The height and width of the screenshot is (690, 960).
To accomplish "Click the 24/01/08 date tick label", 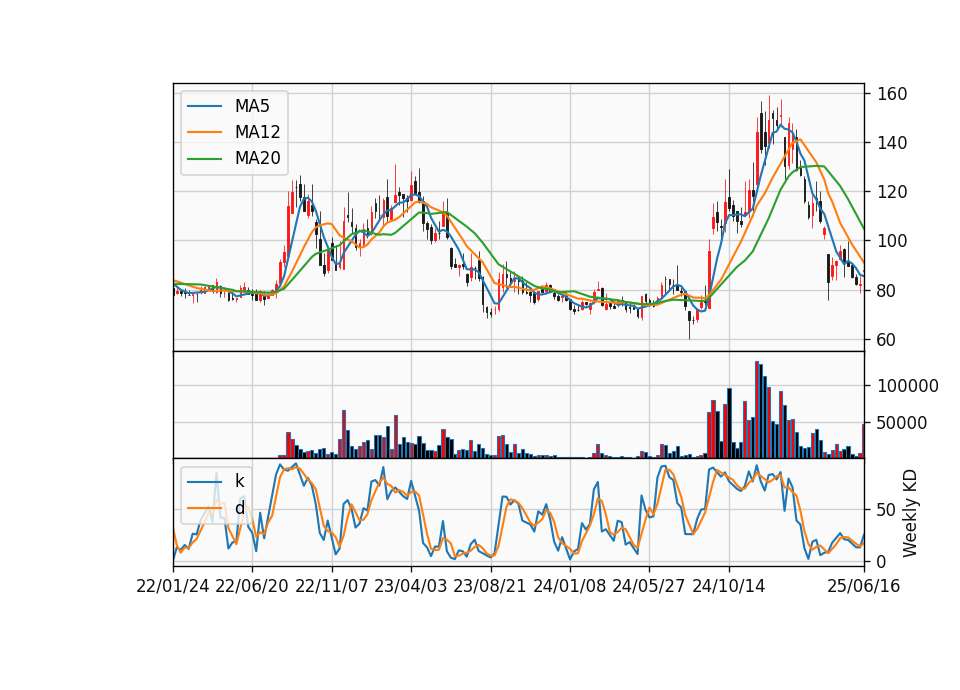I will click(x=569, y=587).
